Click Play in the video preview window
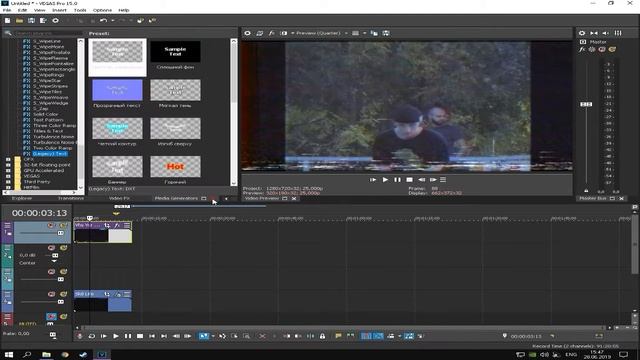The image size is (640, 360). pyautogui.click(x=385, y=180)
